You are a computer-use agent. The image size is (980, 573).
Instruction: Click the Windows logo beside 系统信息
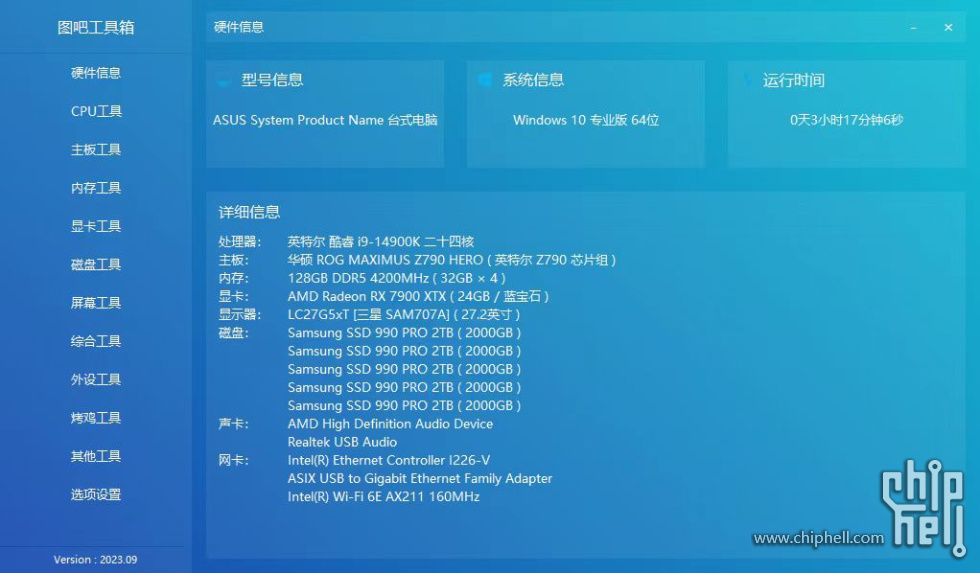pyautogui.click(x=484, y=80)
